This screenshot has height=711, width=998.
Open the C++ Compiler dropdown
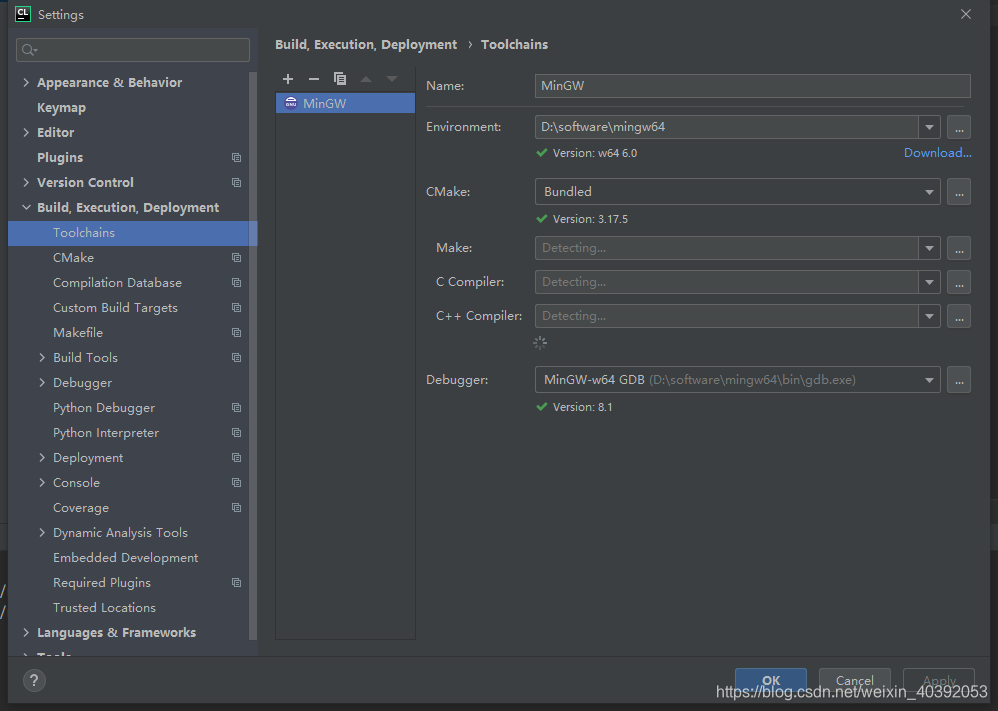[929, 316]
